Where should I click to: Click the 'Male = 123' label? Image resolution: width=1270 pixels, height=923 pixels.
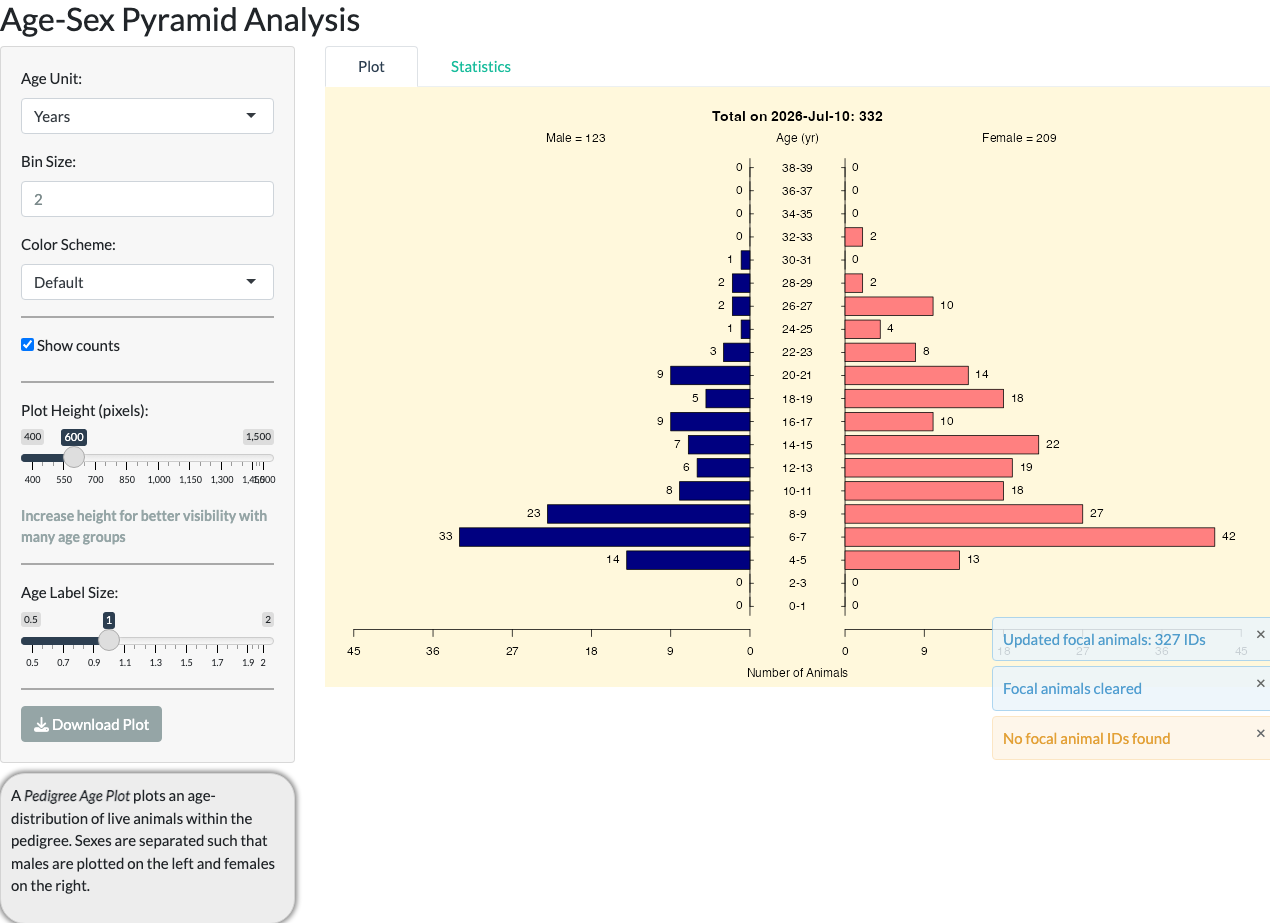576,138
